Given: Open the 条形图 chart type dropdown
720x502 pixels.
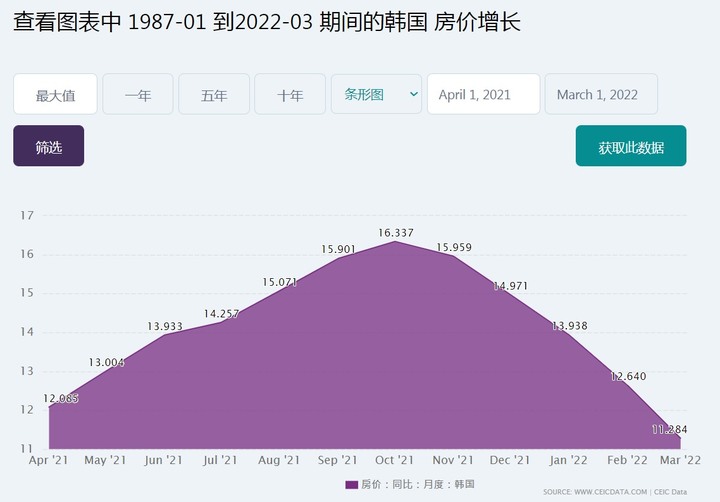Looking at the screenshot, I should tap(376, 94).
